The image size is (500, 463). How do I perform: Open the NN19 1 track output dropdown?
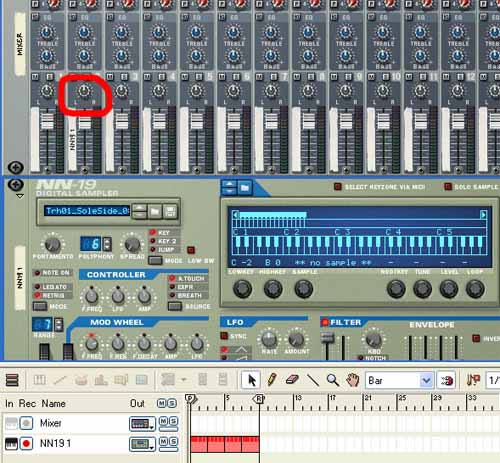[x=142, y=444]
